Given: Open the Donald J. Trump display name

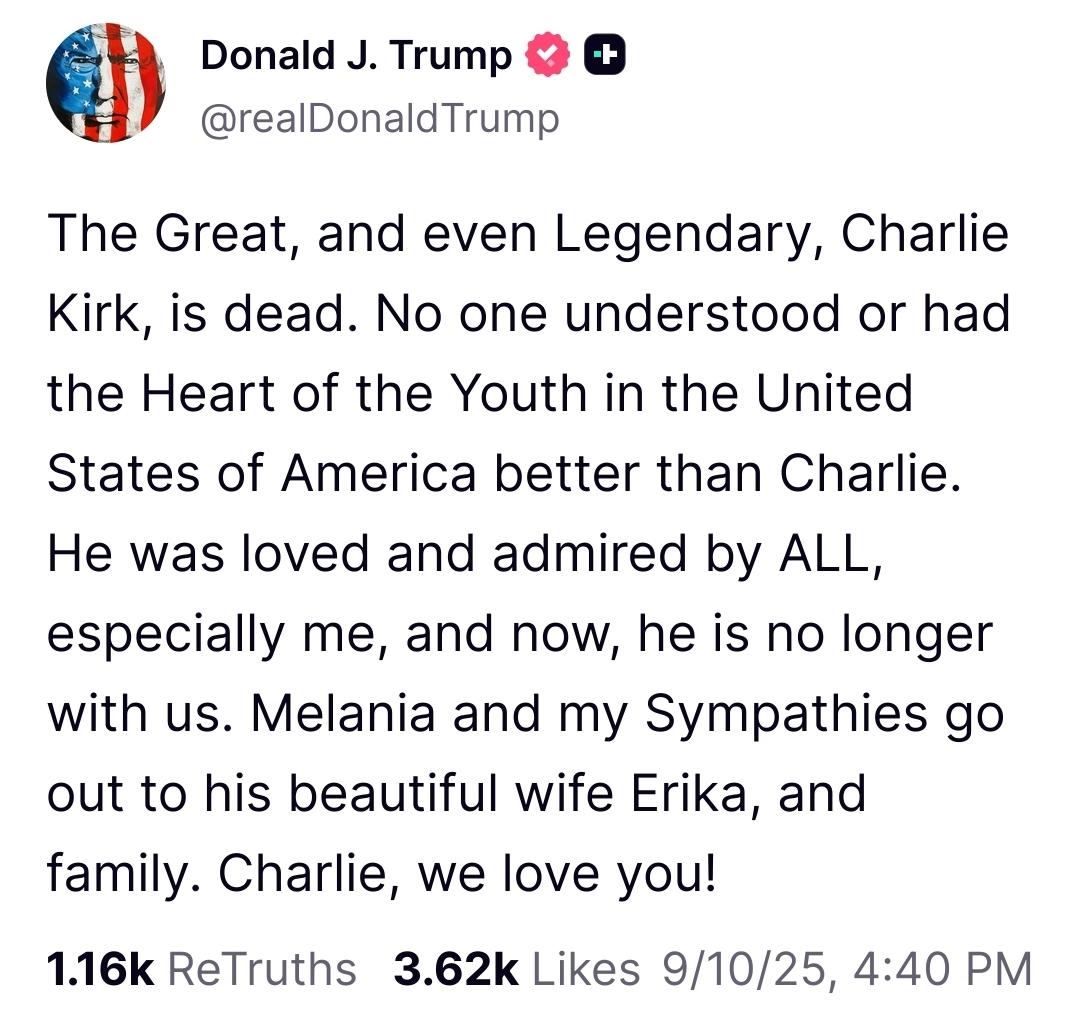Looking at the screenshot, I should (356, 56).
